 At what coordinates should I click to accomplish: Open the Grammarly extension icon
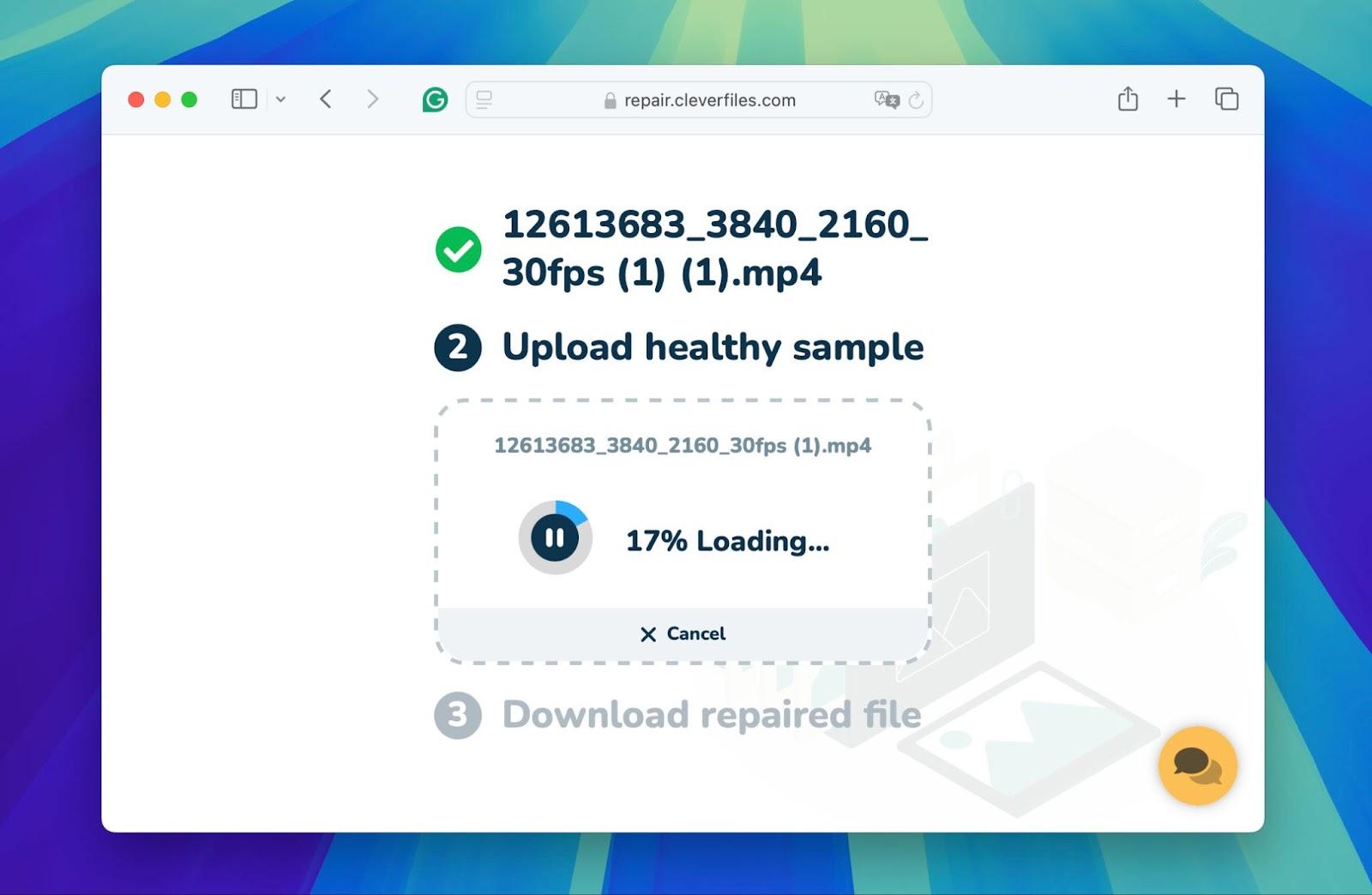(436, 99)
